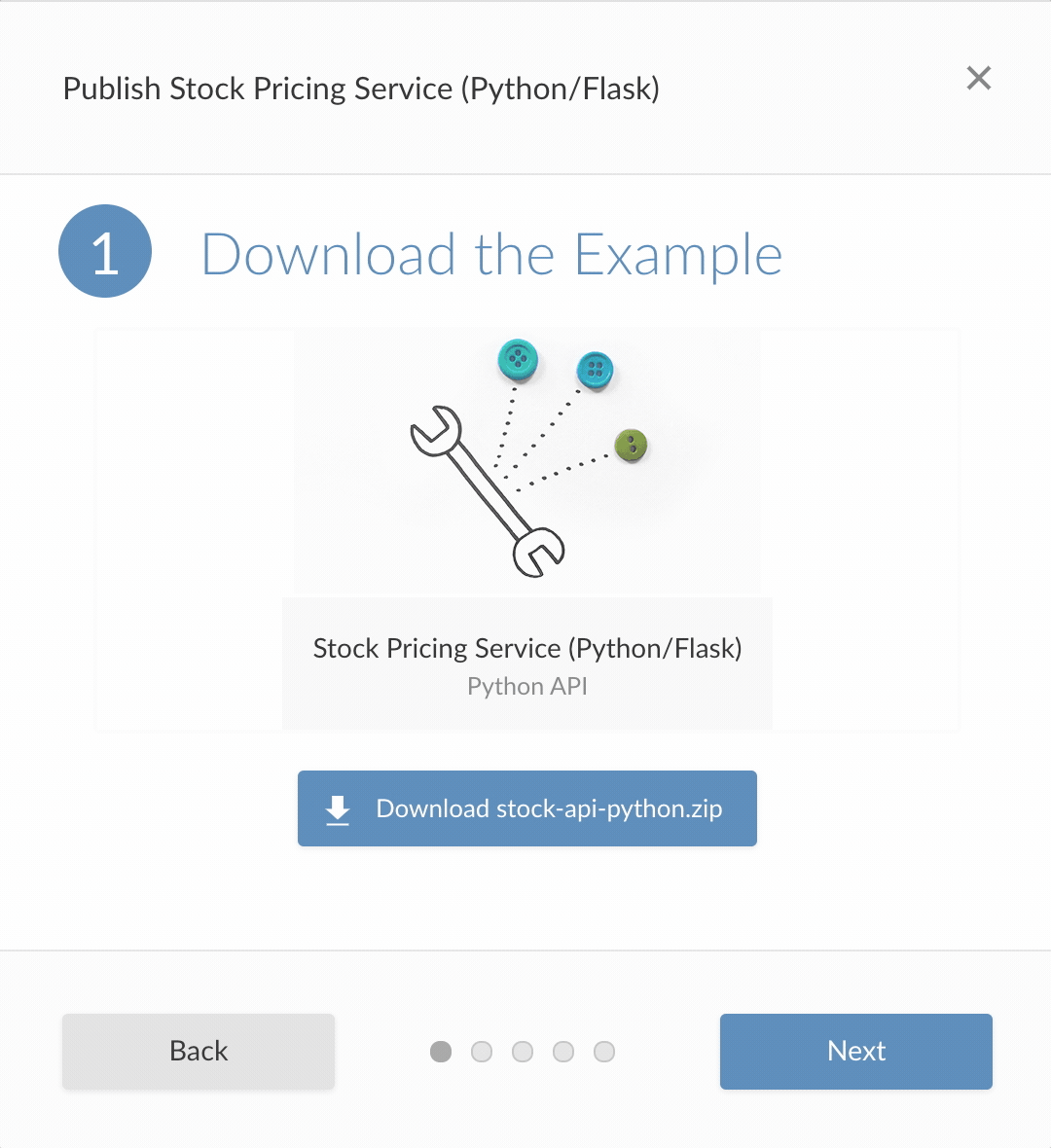1051x1148 pixels.
Task: Download stock-api-python.zip
Action: [x=526, y=808]
